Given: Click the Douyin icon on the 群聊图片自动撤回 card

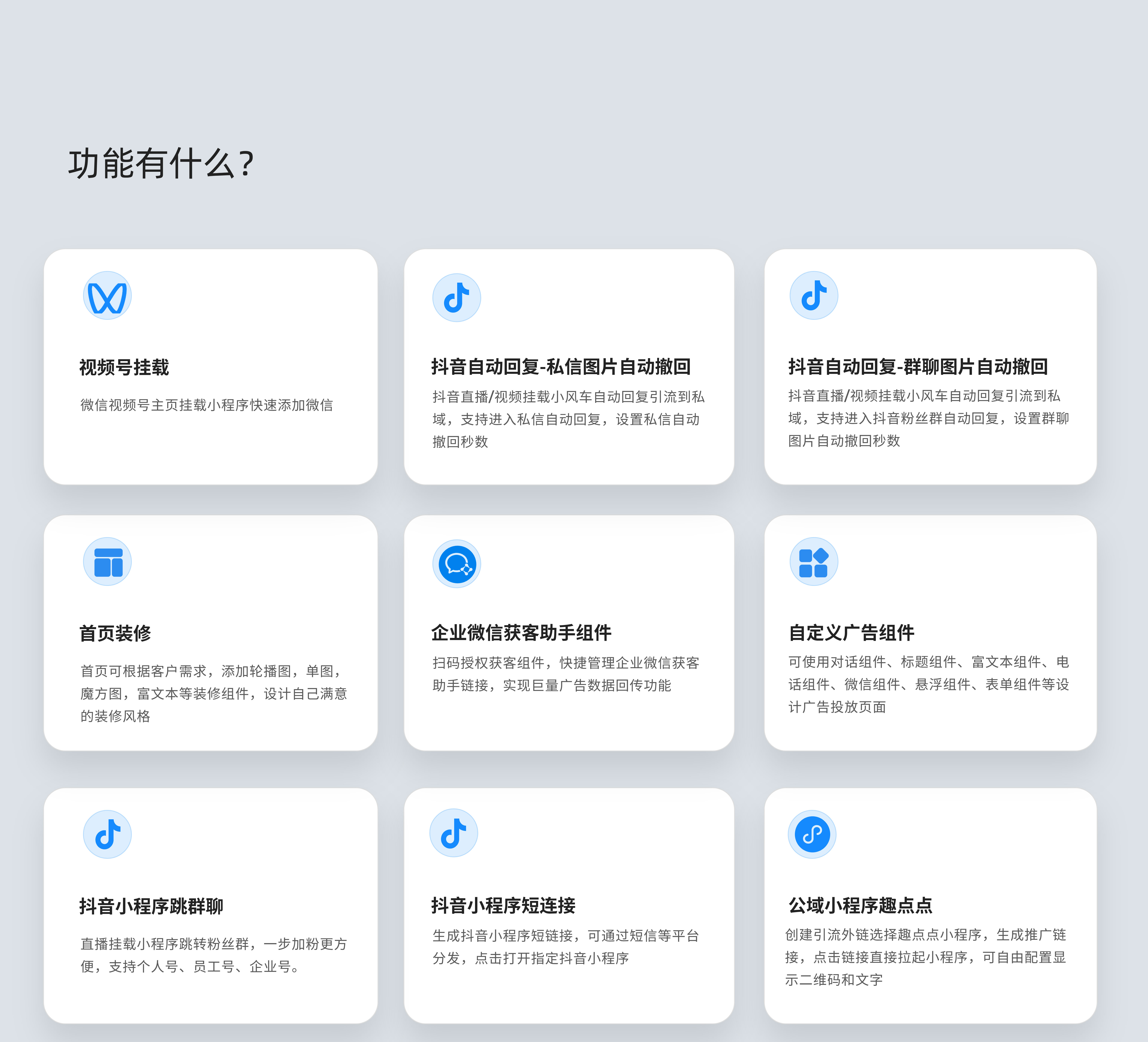Looking at the screenshot, I should click(814, 295).
